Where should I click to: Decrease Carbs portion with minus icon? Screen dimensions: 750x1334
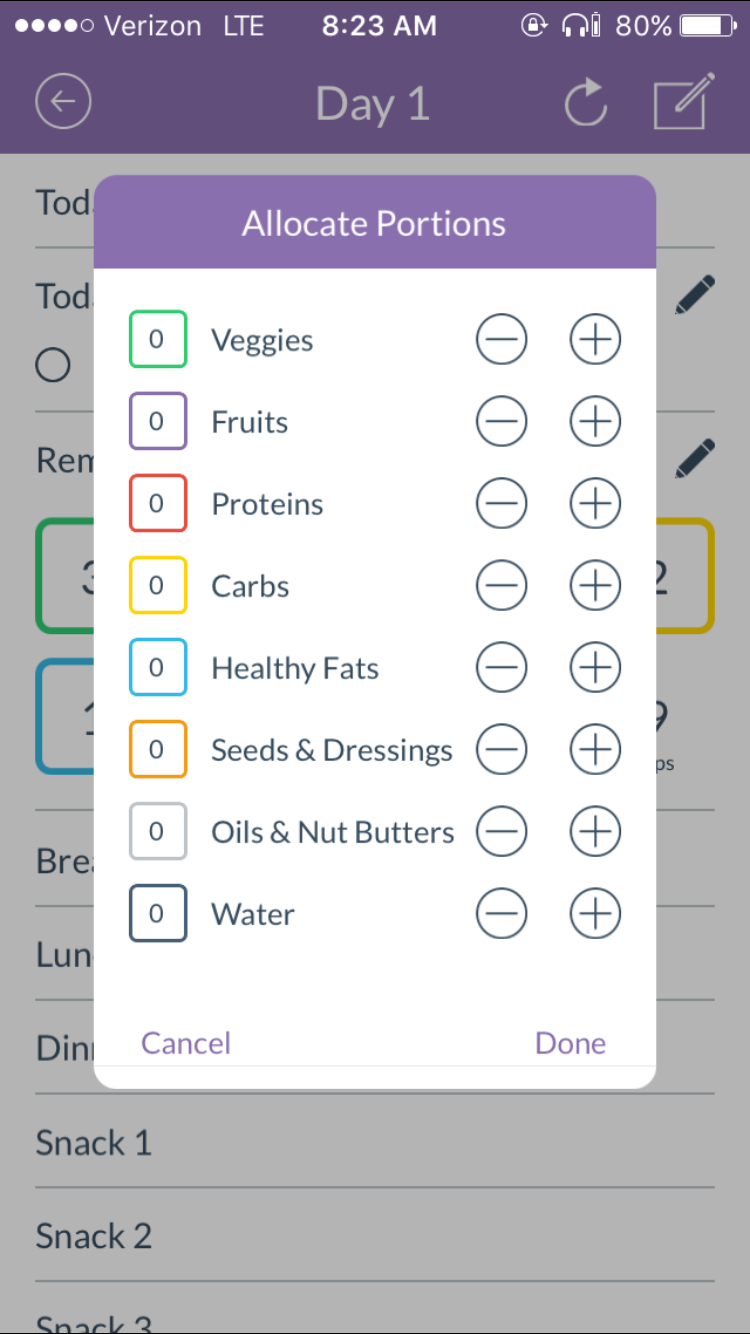(x=501, y=586)
